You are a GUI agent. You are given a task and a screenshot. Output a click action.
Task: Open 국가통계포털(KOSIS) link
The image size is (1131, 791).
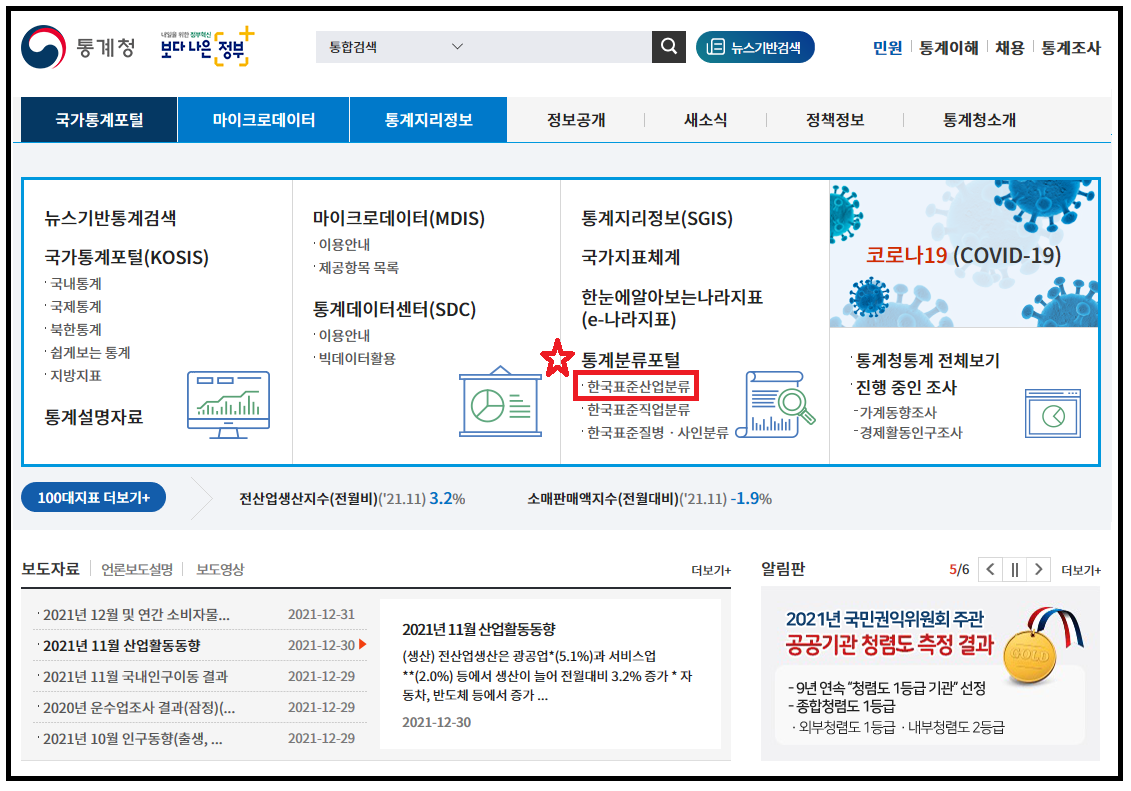point(126,257)
